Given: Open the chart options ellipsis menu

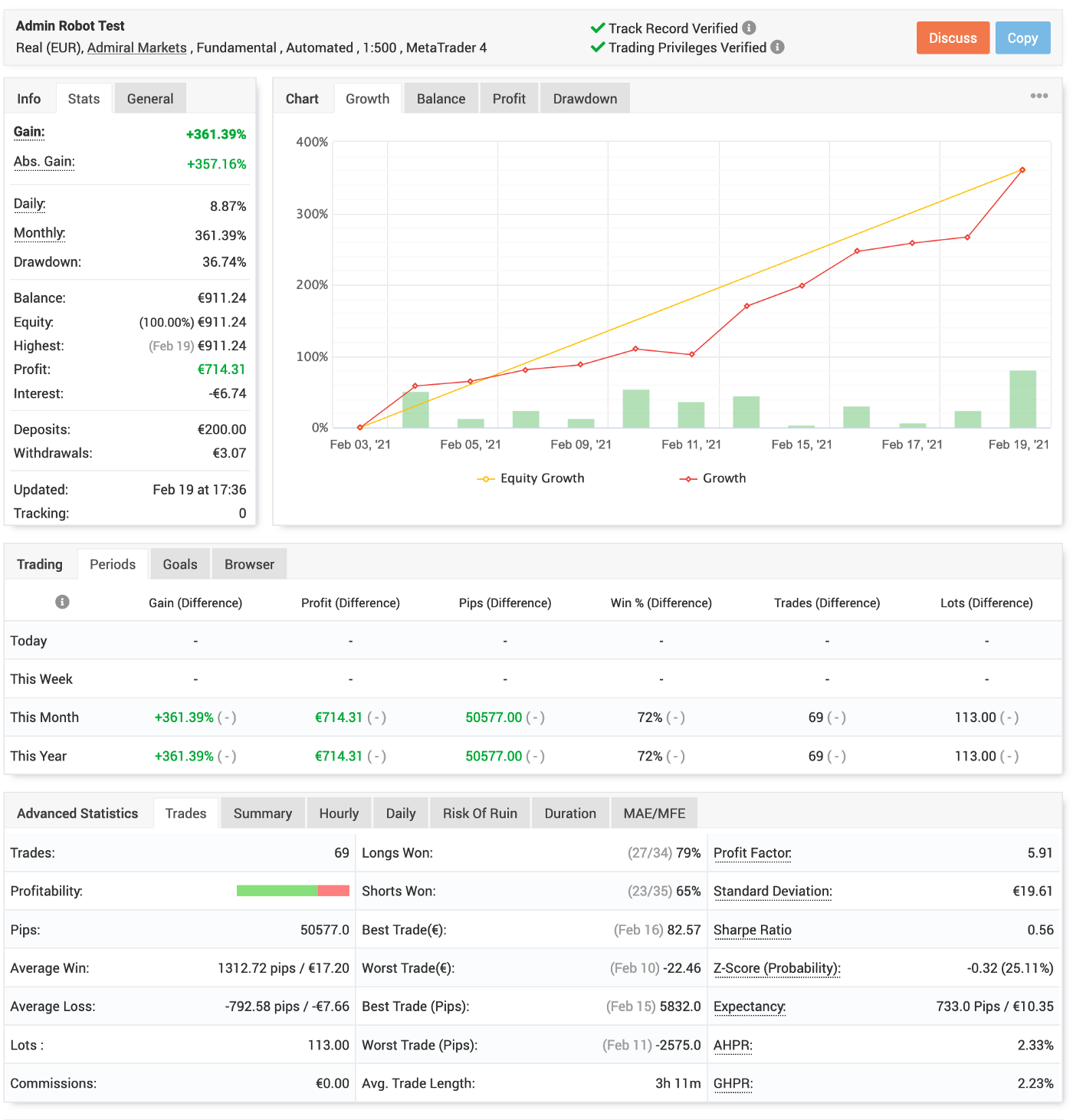Looking at the screenshot, I should tap(1039, 96).
